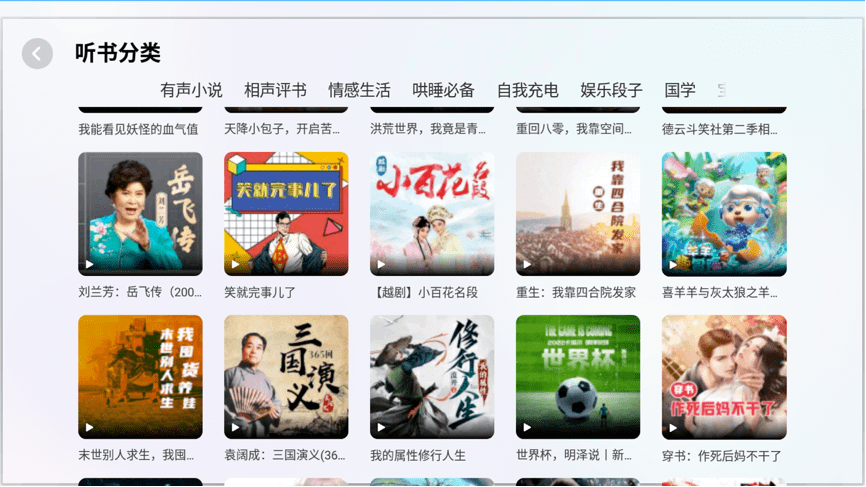Play icon on 笑就完事儿了 cover

[235, 264]
